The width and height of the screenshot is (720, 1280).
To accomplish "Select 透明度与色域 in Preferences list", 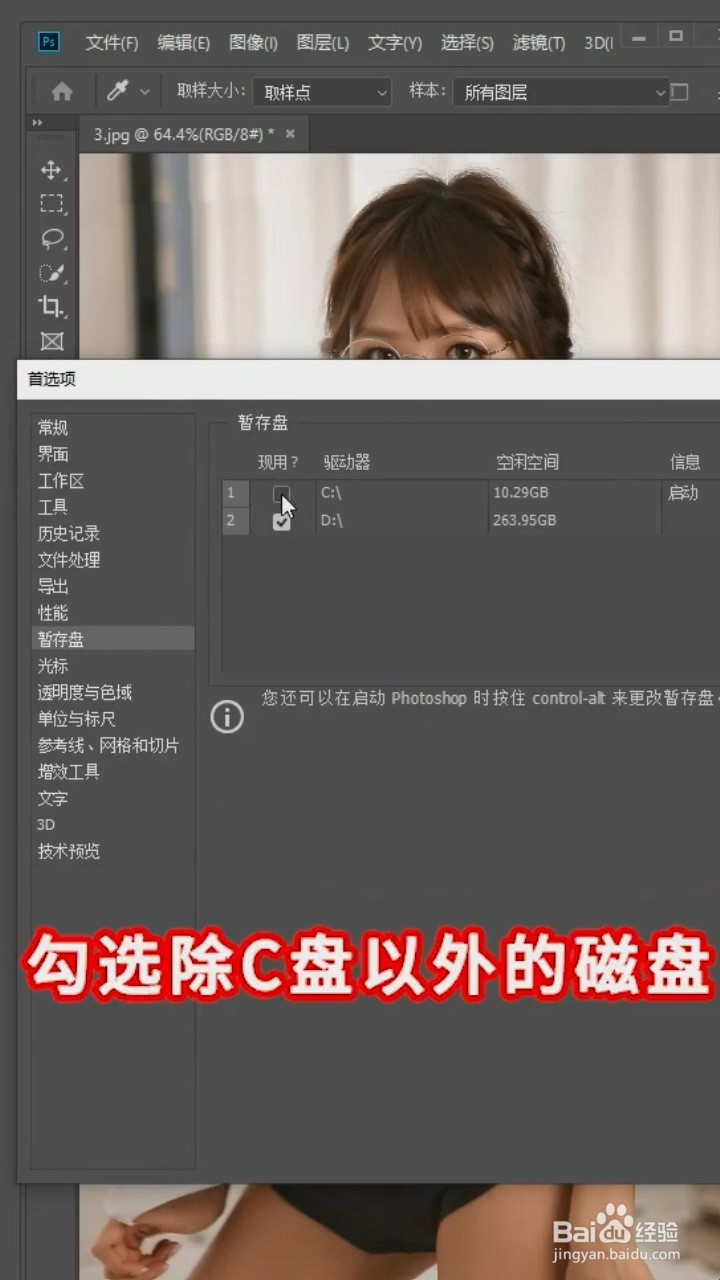I will pyautogui.click(x=85, y=692).
